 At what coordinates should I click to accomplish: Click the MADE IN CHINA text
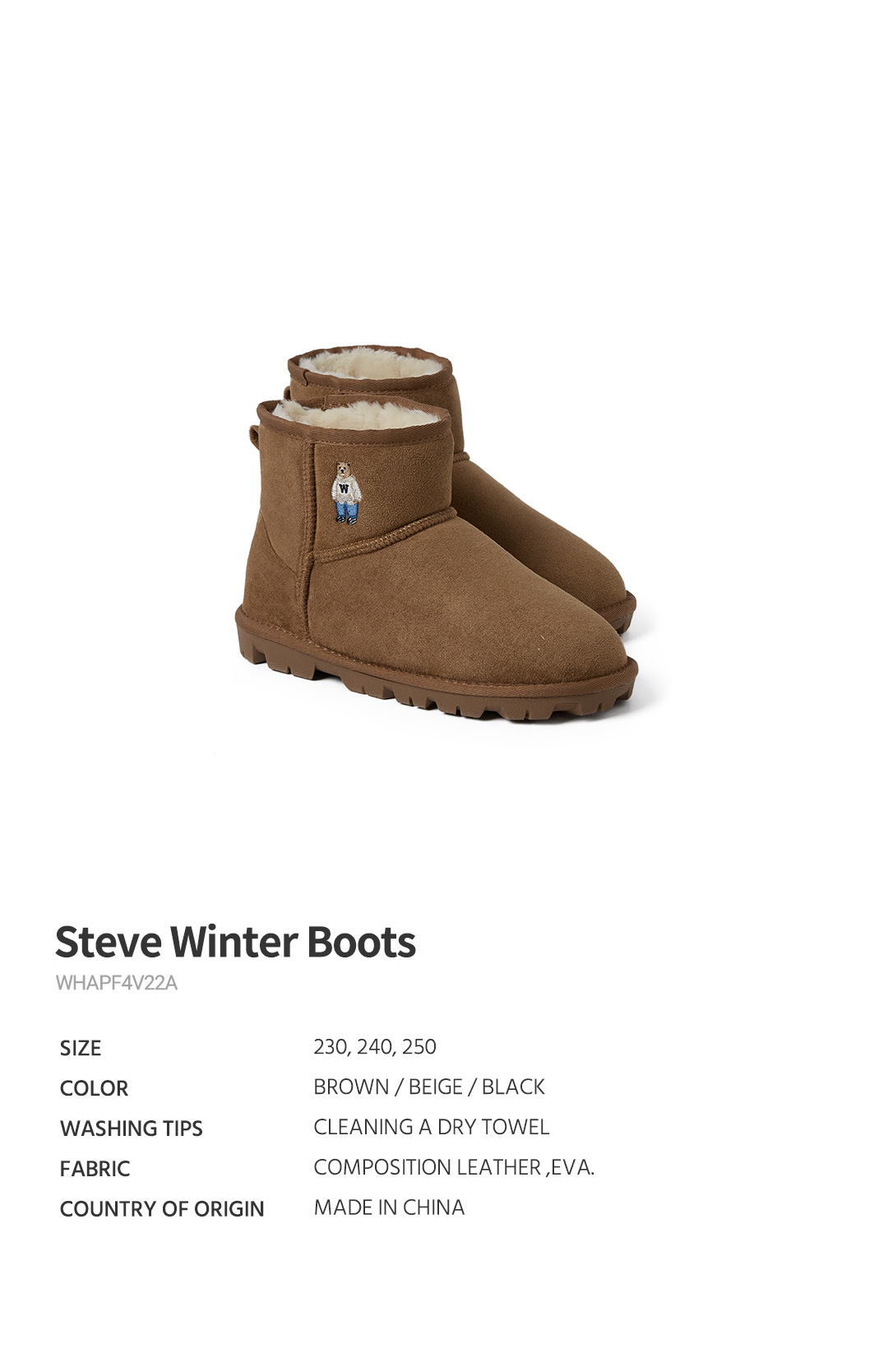pyautogui.click(x=389, y=1207)
